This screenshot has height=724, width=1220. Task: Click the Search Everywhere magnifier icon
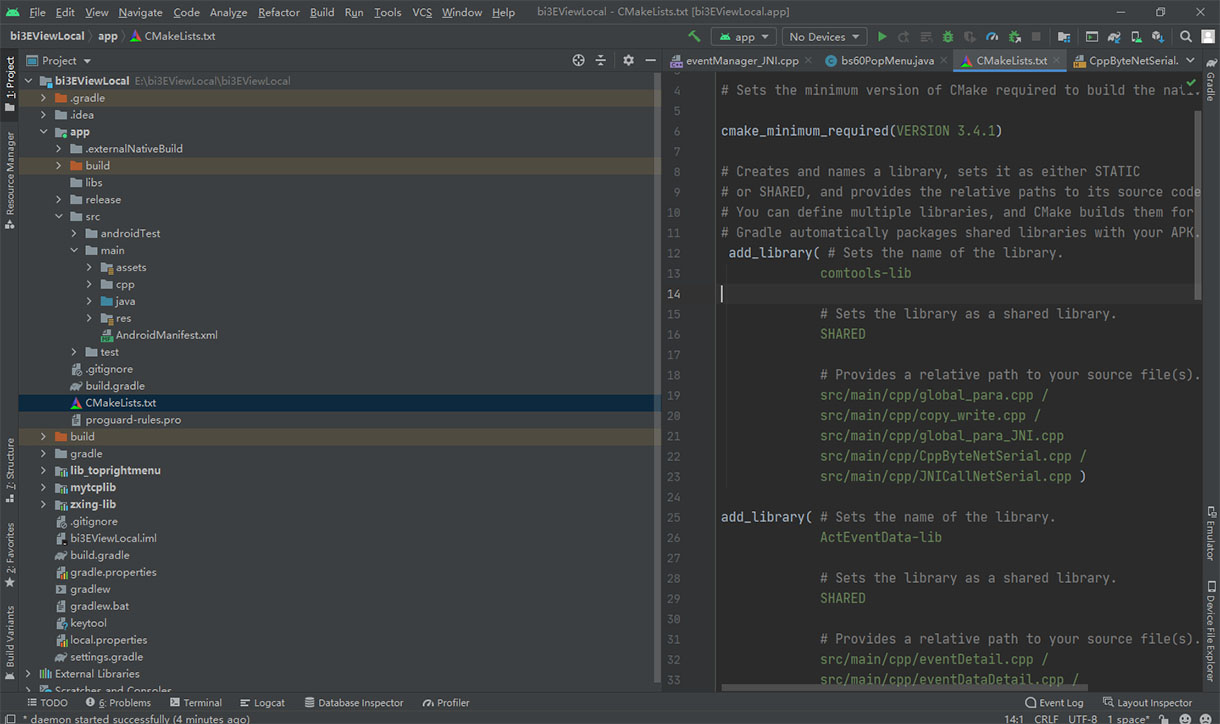click(x=1186, y=36)
